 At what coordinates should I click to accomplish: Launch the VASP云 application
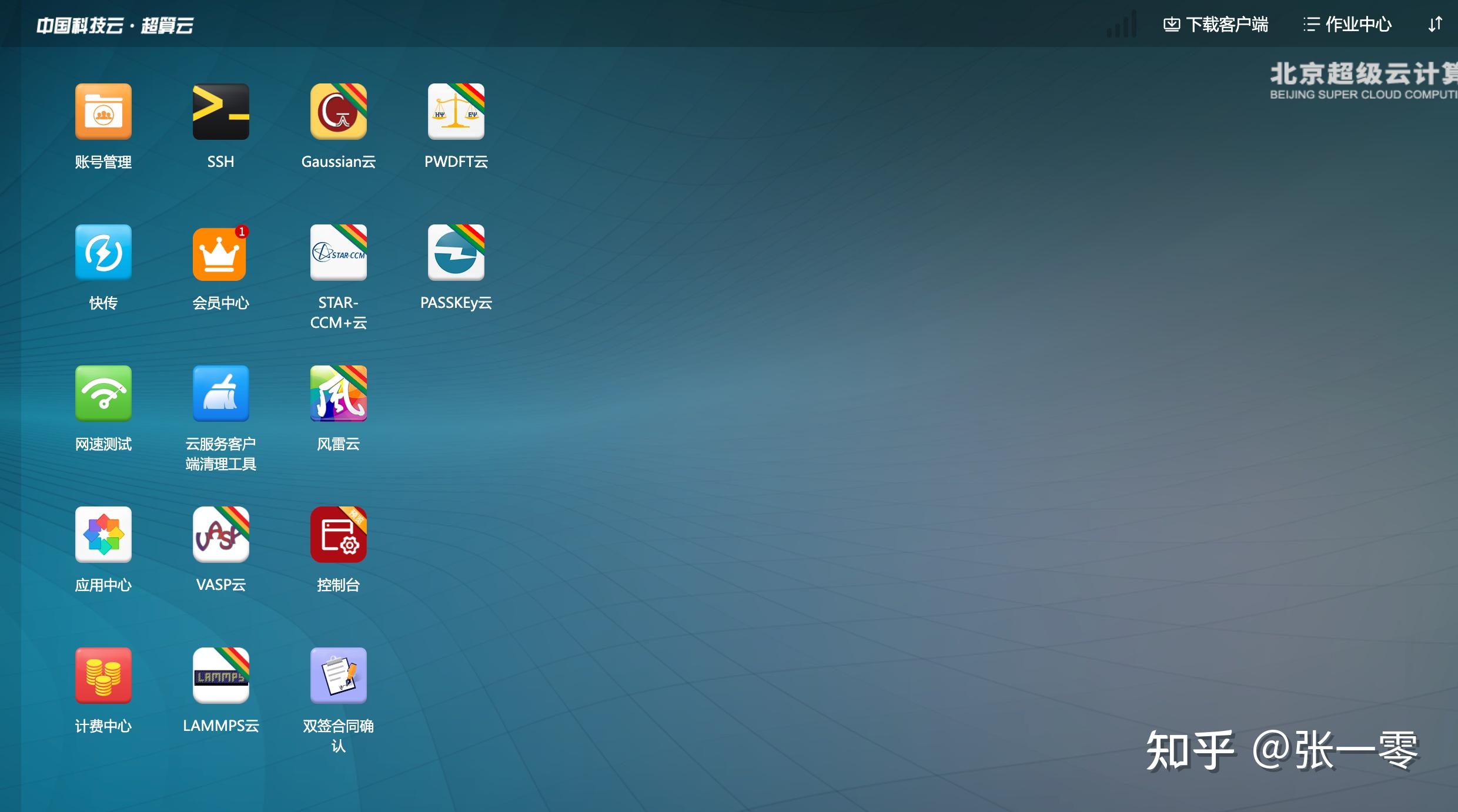220,535
